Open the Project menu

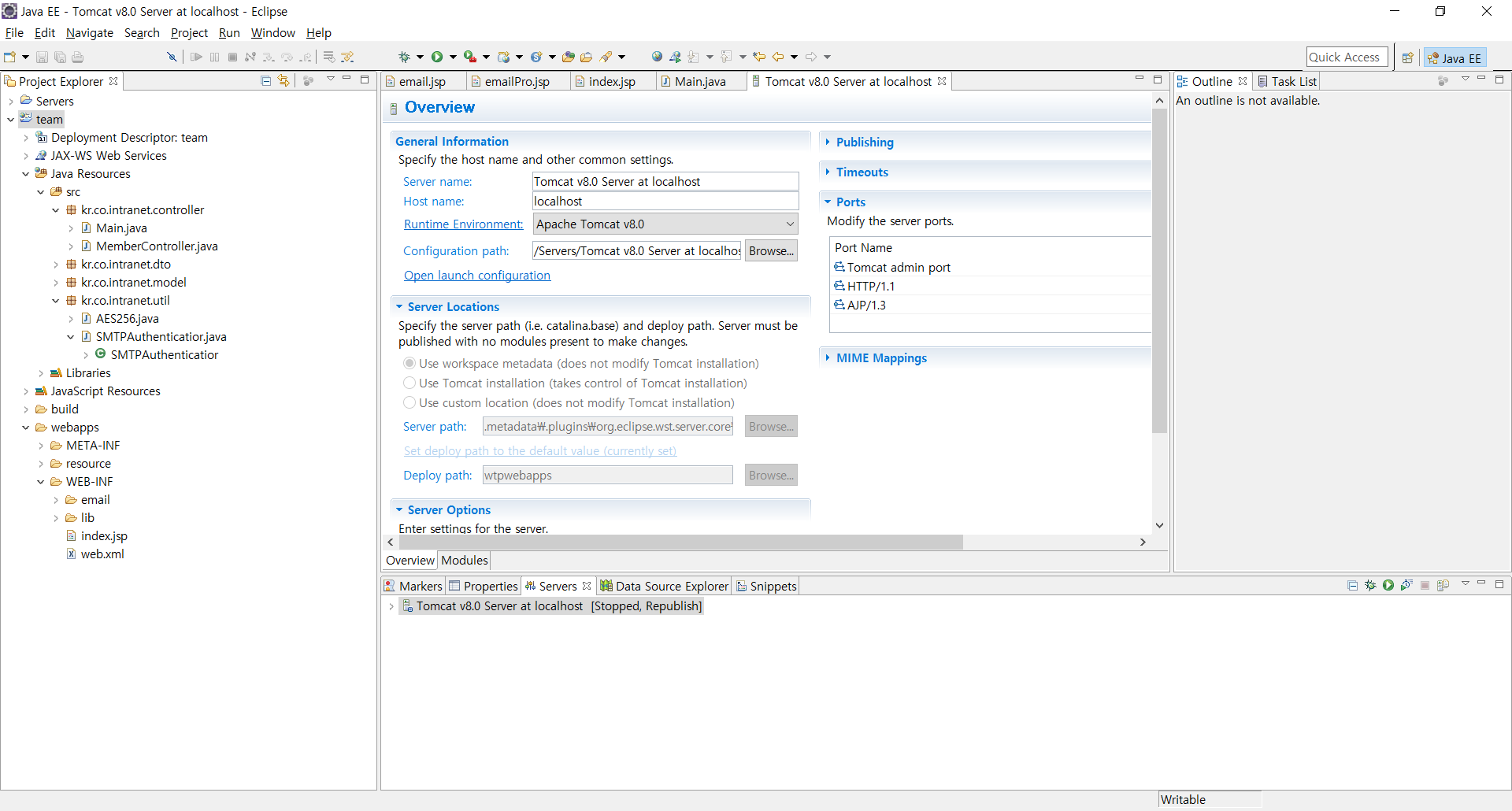189,33
